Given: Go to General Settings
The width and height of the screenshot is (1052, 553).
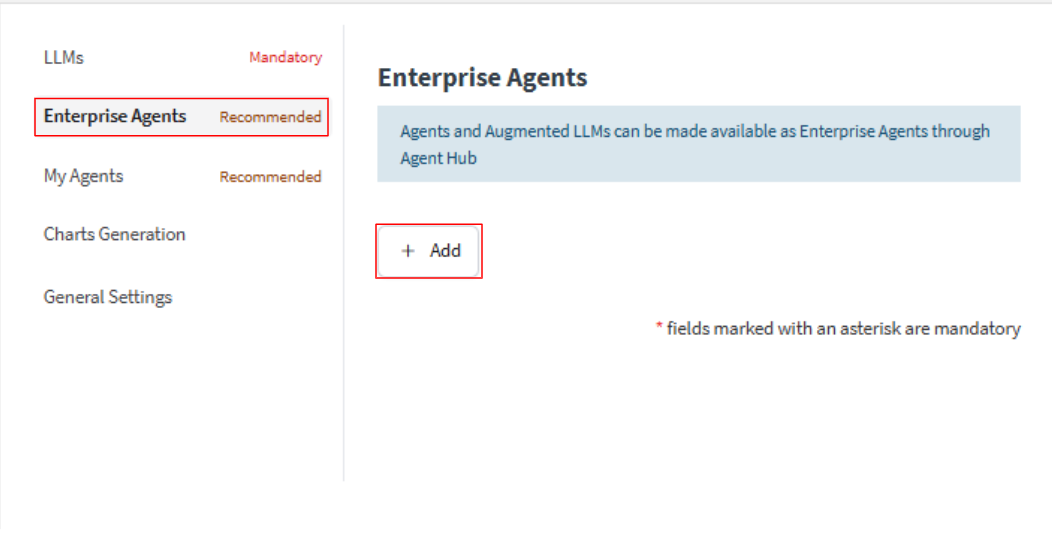Looking at the screenshot, I should pyautogui.click(x=108, y=297).
